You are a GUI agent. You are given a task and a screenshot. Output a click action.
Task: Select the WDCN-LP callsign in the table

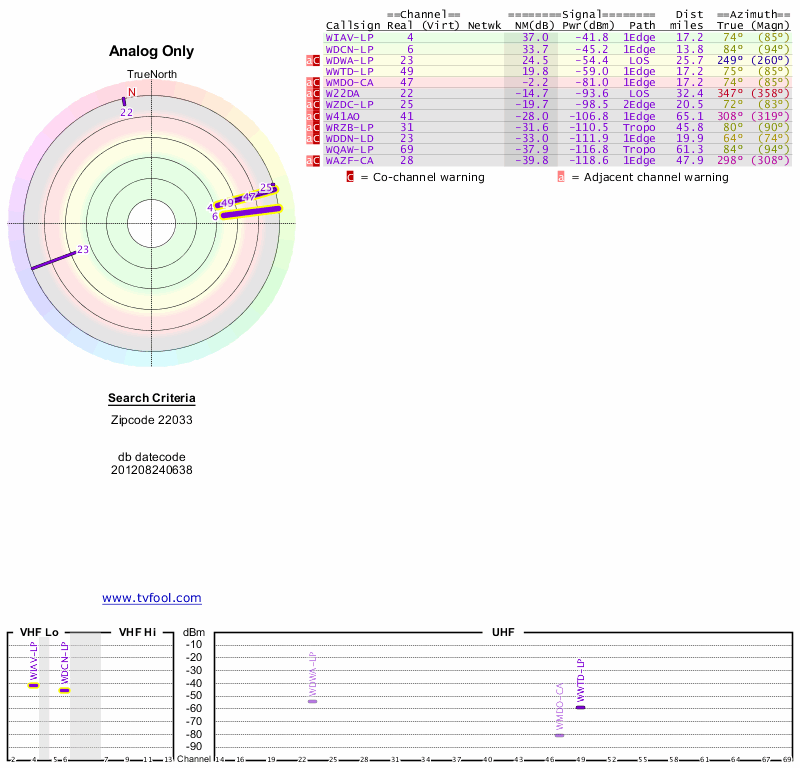click(349, 49)
